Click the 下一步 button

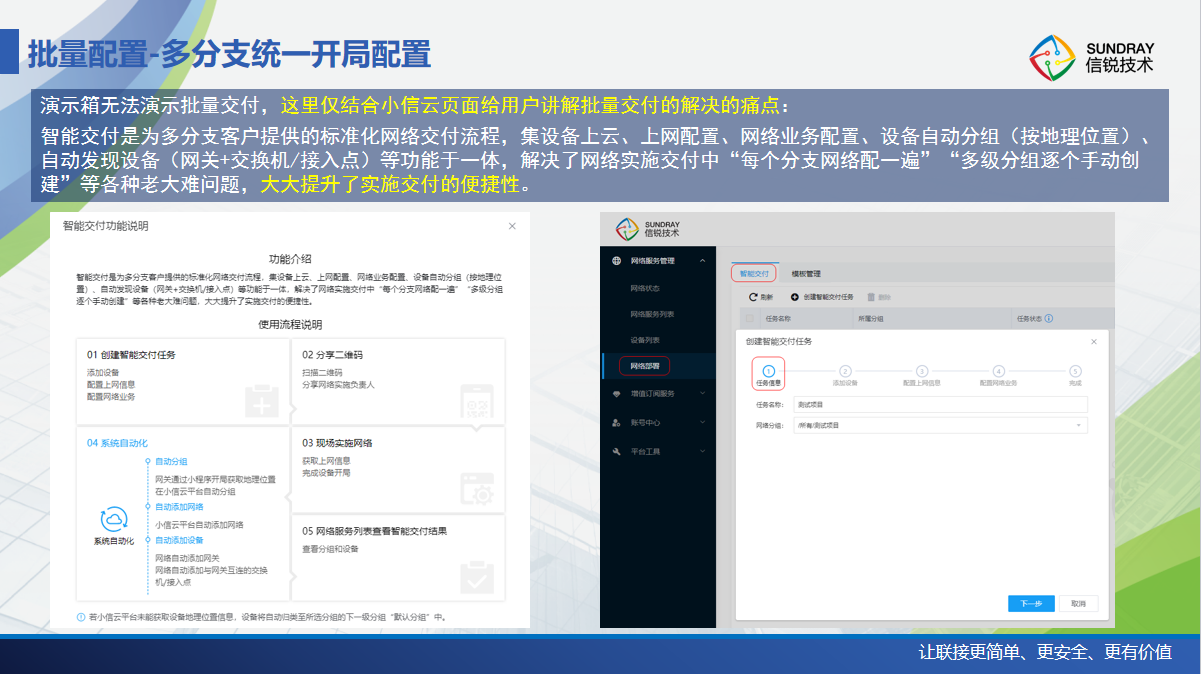tap(1031, 603)
